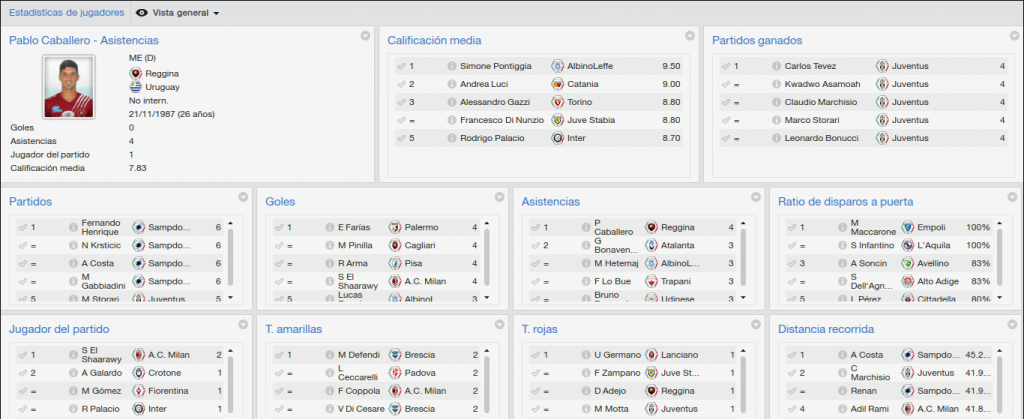Viewport: 1024px width, 419px height.
Task: Click the Juventus badge next to Carlos Tevez
Action: coord(882,66)
